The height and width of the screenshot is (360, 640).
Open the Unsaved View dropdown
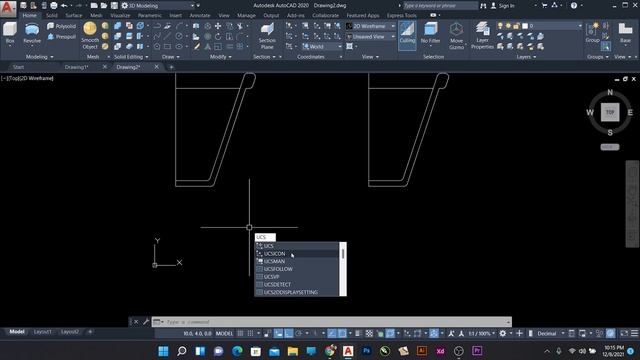[371, 37]
